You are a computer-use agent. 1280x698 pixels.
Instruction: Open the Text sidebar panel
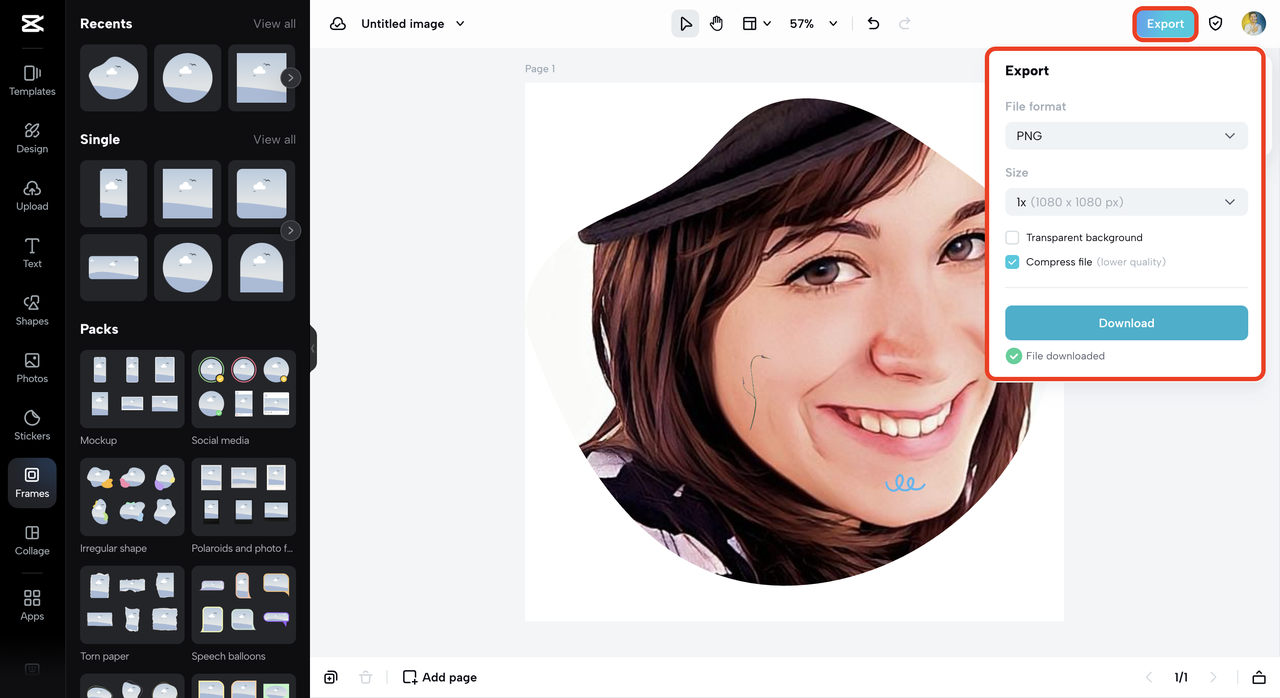coord(32,253)
